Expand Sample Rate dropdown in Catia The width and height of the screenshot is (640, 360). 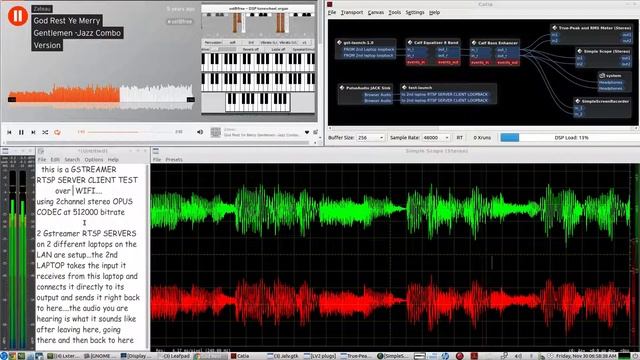coord(436,138)
